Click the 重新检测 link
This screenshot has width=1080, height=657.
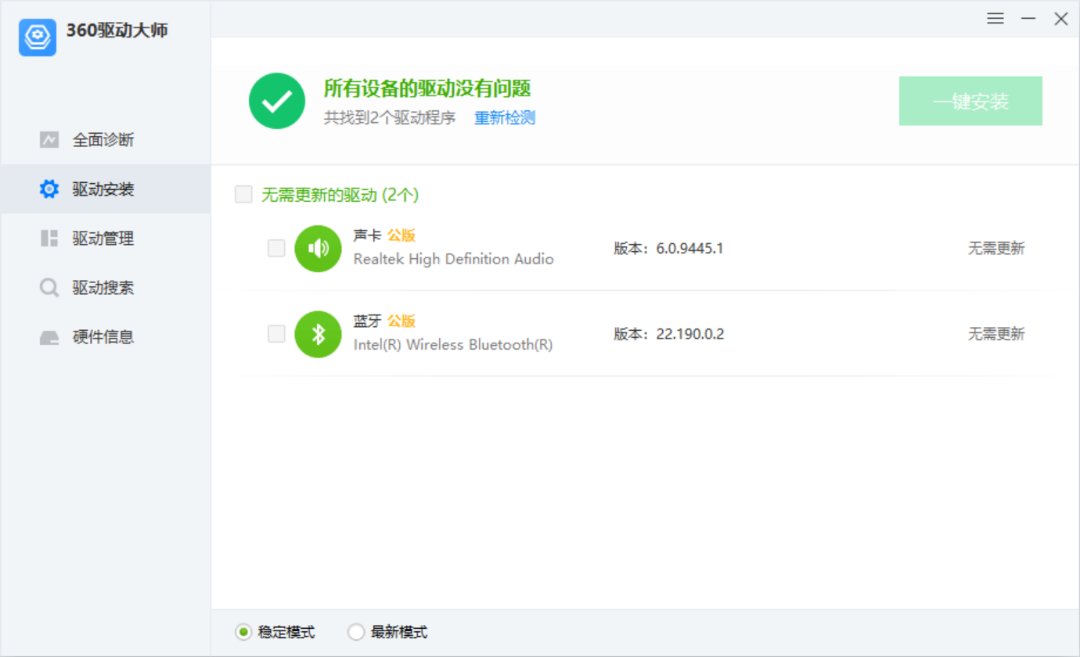tap(504, 118)
